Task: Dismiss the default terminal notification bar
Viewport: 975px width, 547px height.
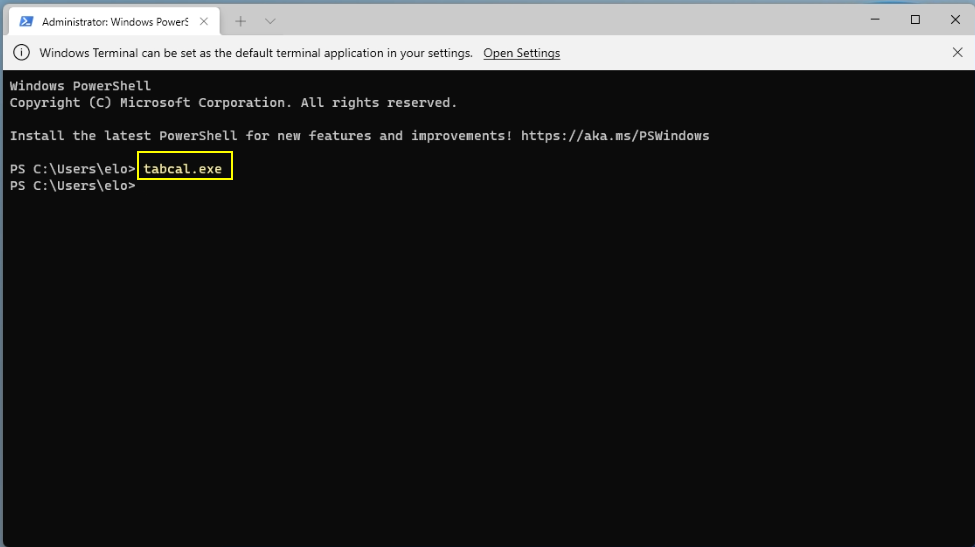Action: (958, 53)
